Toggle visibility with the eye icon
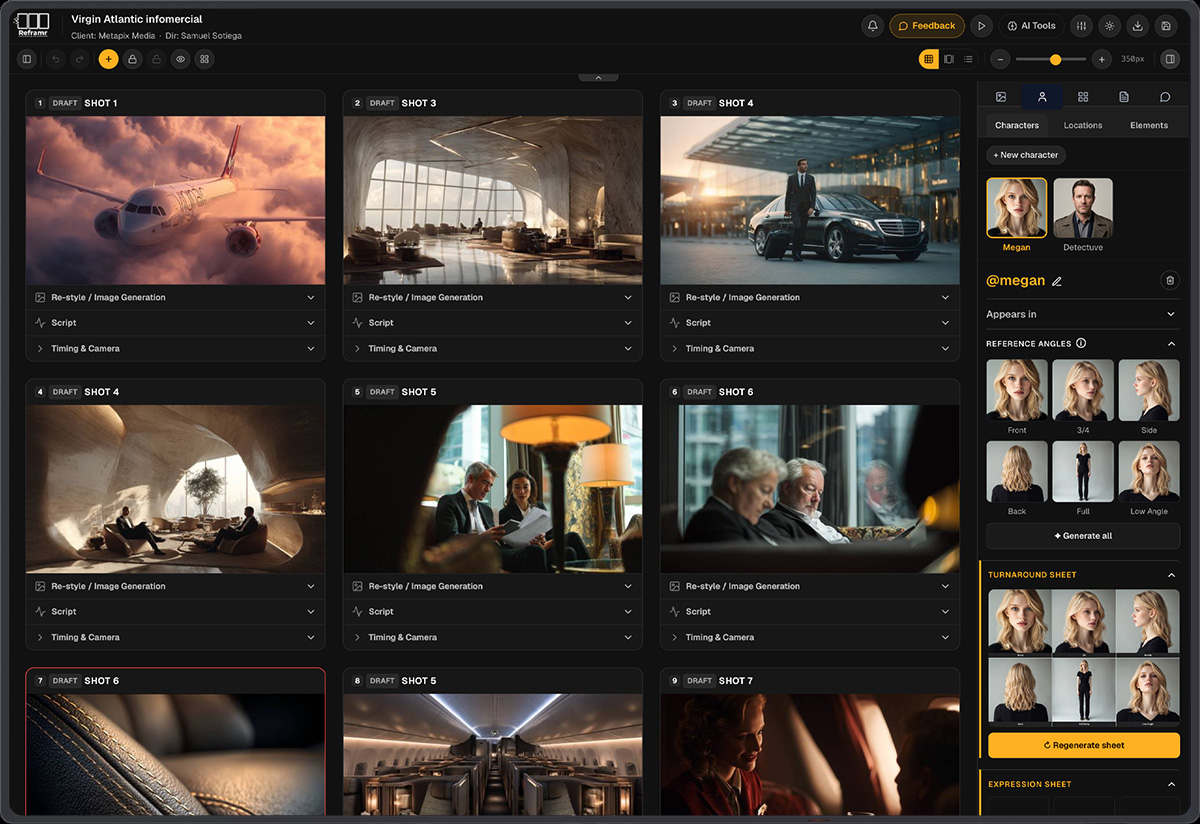1200x824 pixels. tap(180, 59)
